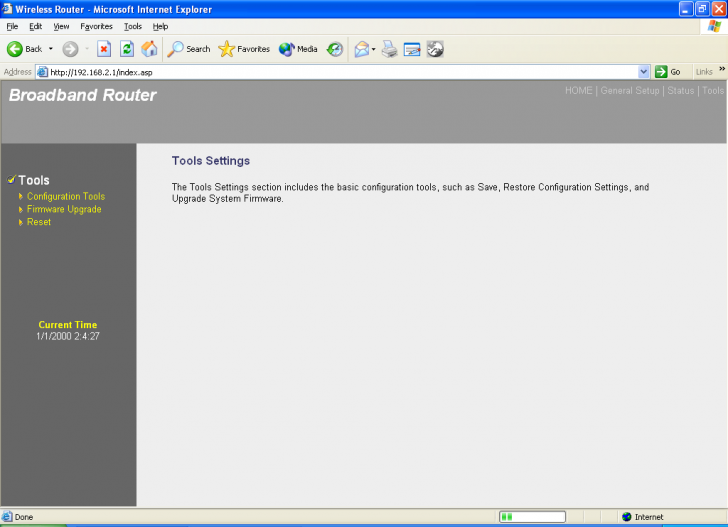Open the Search toolbar button
728x527 pixels.
click(189, 49)
